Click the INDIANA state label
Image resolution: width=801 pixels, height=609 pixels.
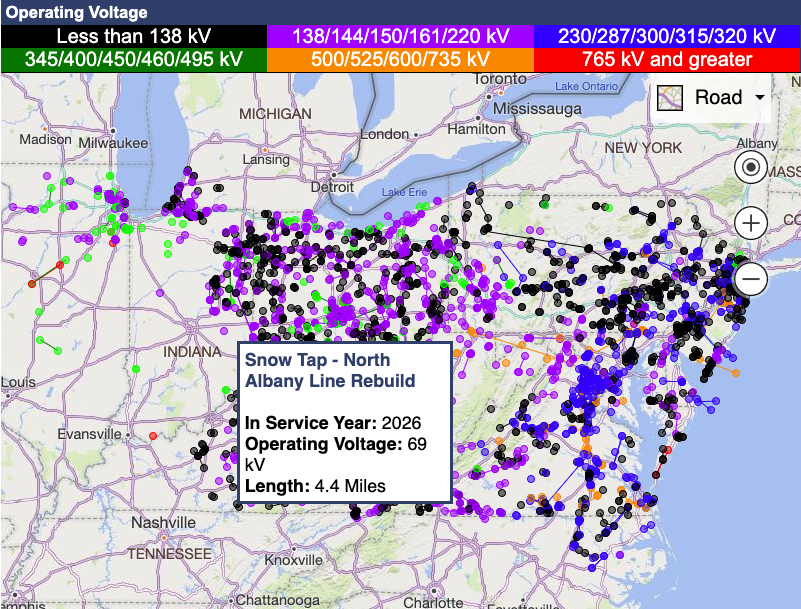pos(192,352)
